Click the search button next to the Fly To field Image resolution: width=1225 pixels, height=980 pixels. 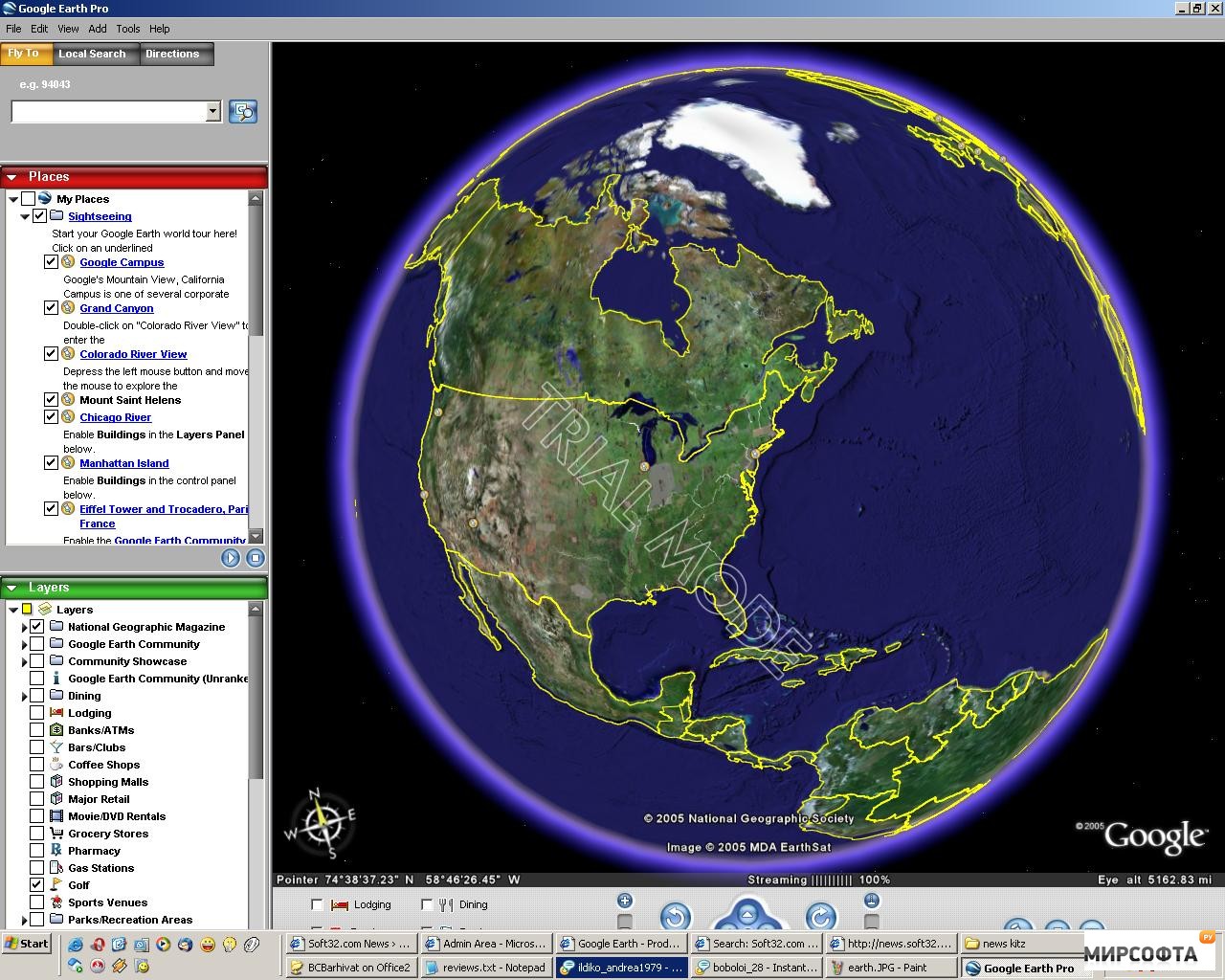click(243, 112)
